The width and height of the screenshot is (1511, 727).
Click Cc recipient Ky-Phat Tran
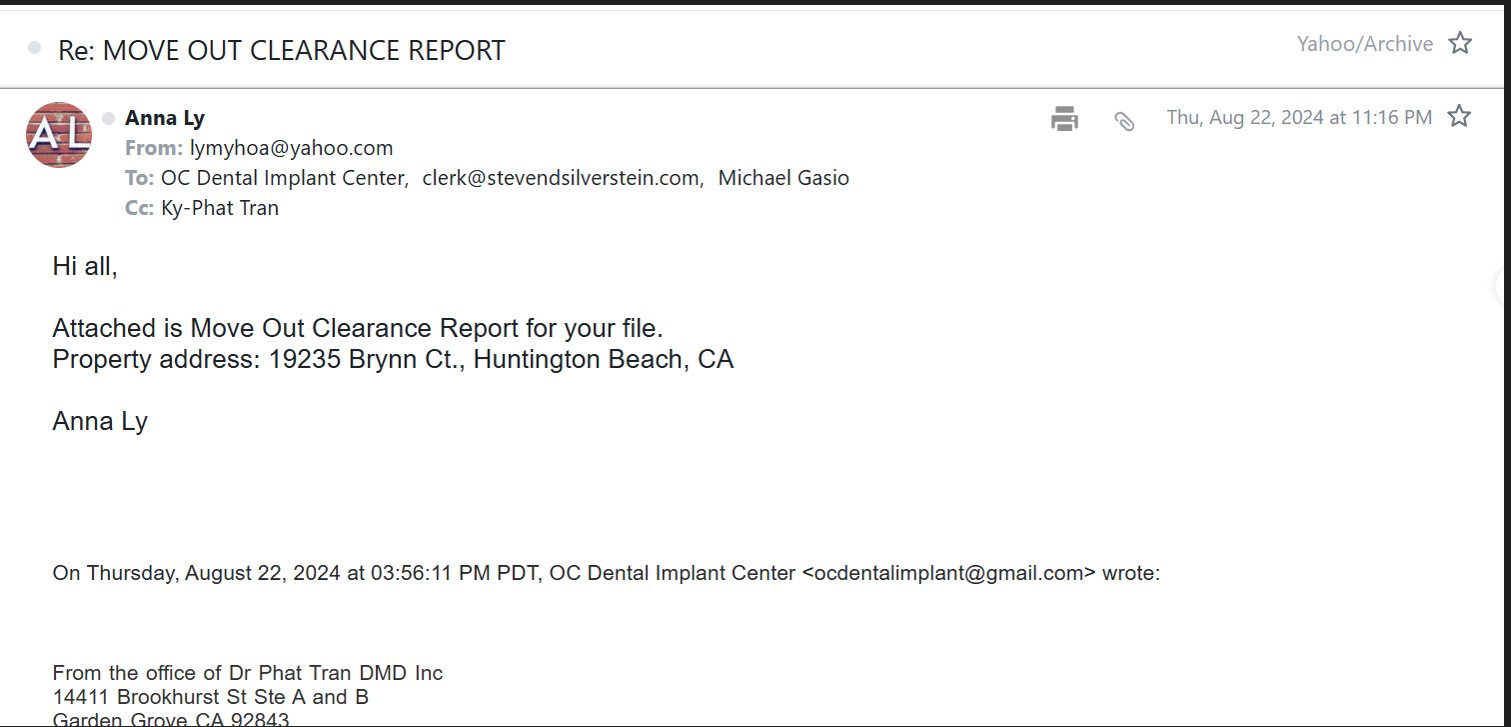[220, 209]
